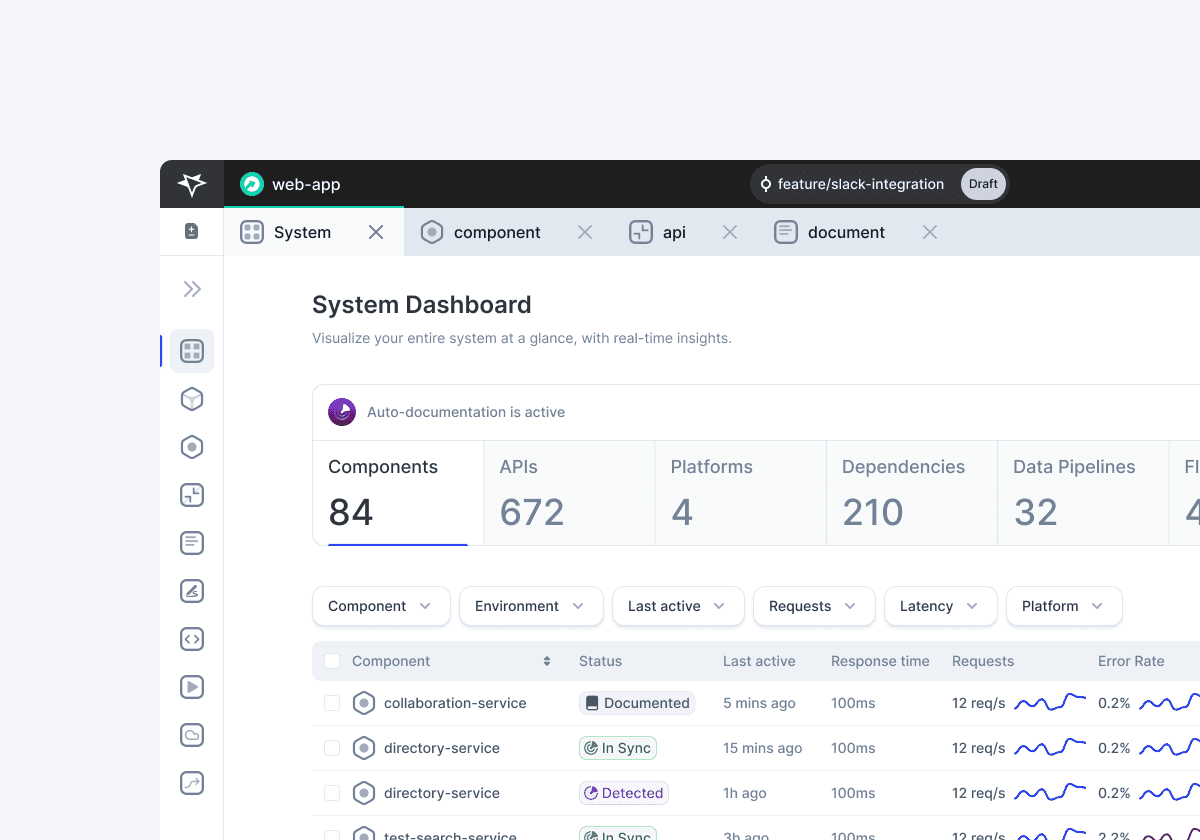
Task: Click the '1h ago' last active cell
Action: [745, 793]
